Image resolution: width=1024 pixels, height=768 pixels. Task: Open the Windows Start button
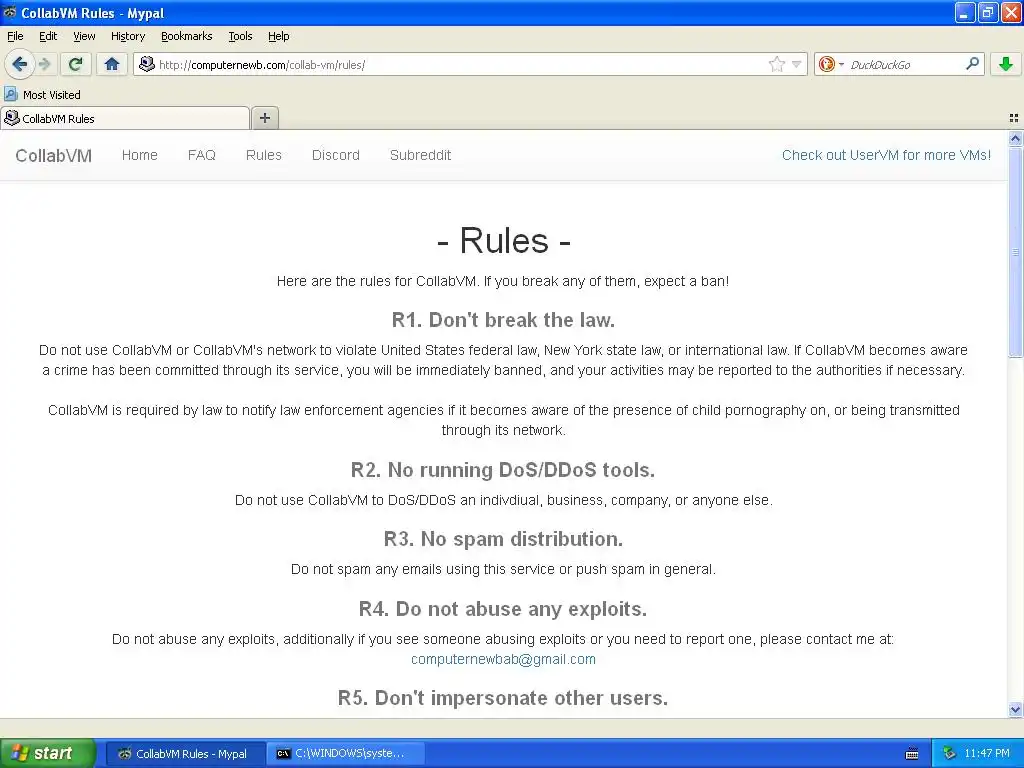tap(48, 753)
